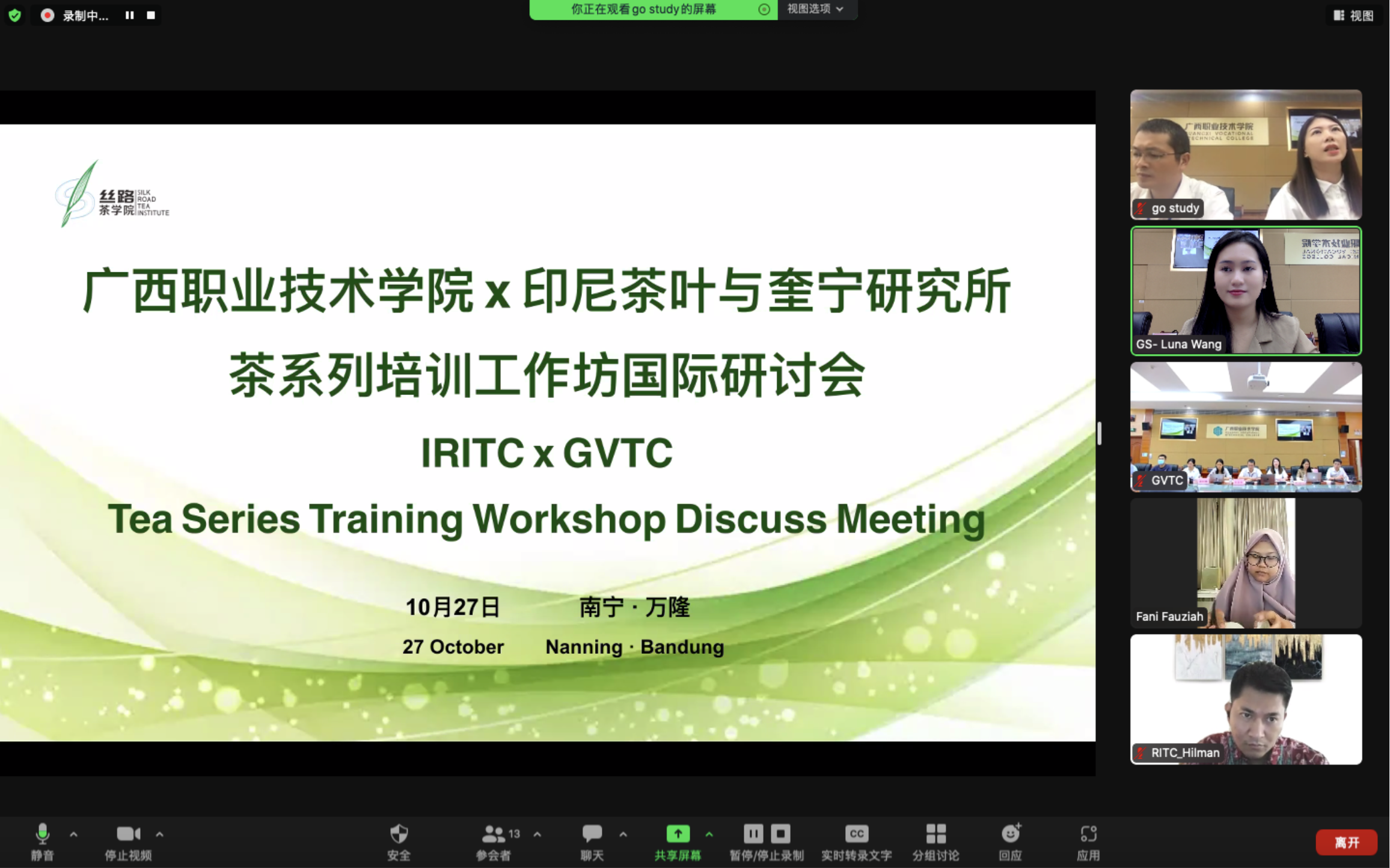Stop video with the camera button
Image resolution: width=1390 pixels, height=868 pixels.
[x=128, y=834]
